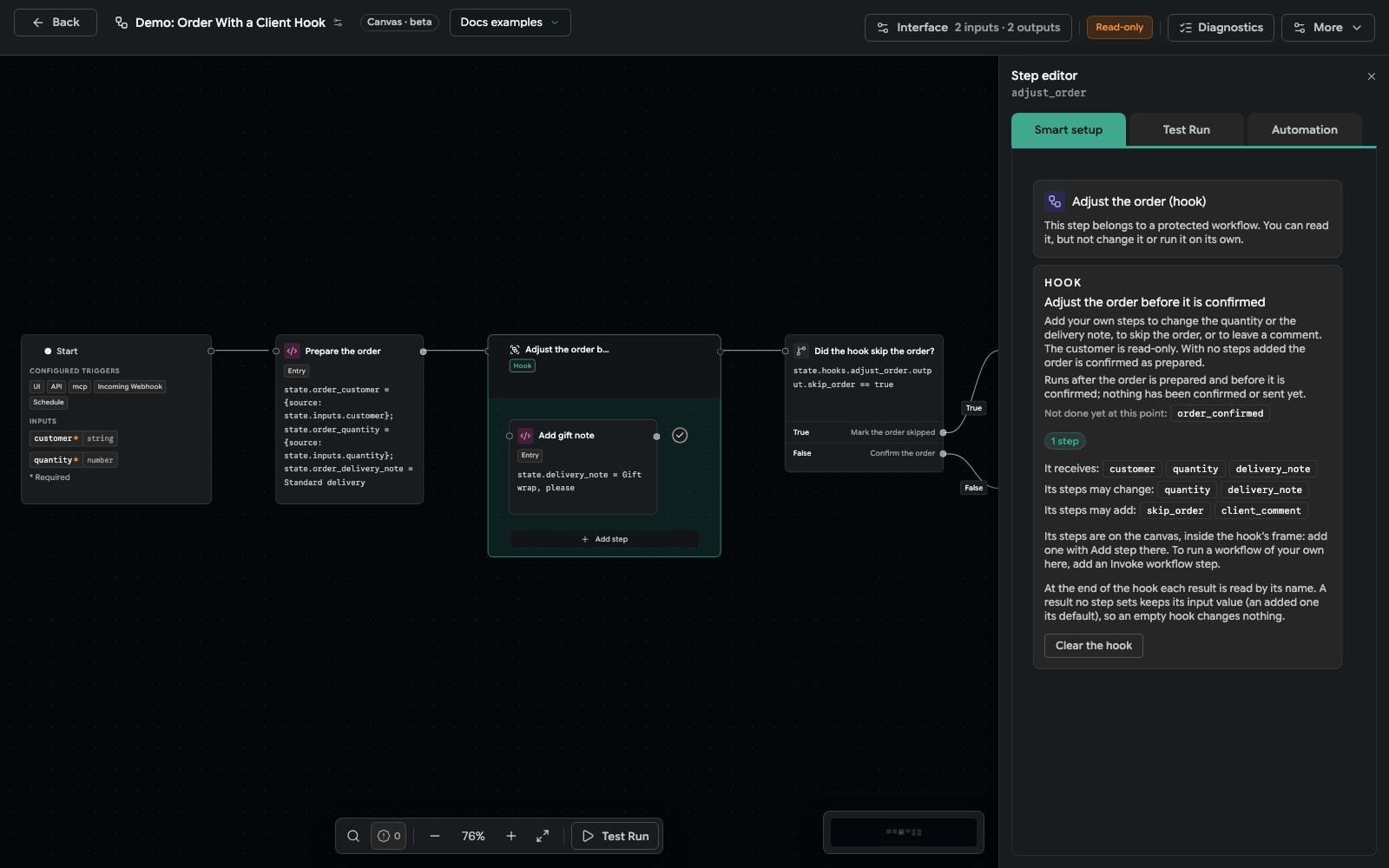The image size is (1389, 868).
Task: Expand the More menu
Action: point(1327,28)
